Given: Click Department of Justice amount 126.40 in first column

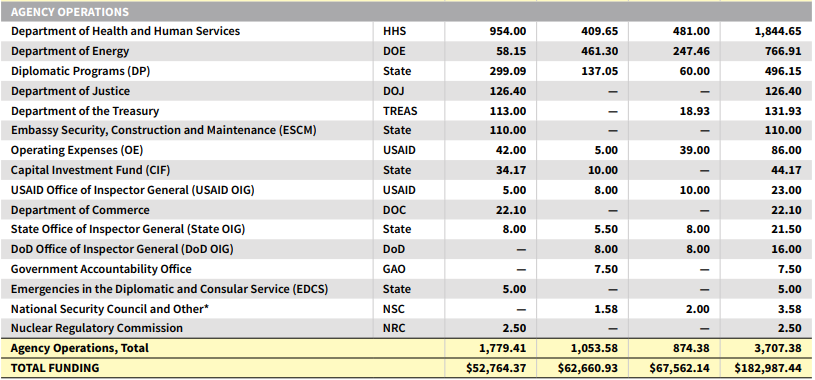Looking at the screenshot, I should click(x=508, y=91).
